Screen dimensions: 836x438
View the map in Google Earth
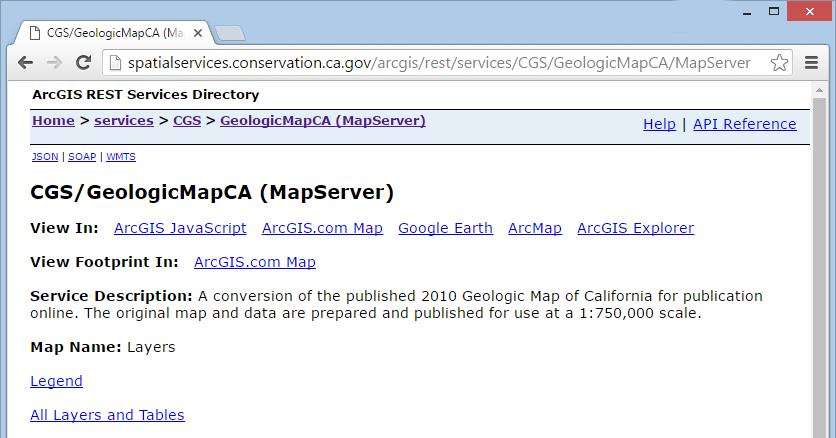(x=445, y=228)
